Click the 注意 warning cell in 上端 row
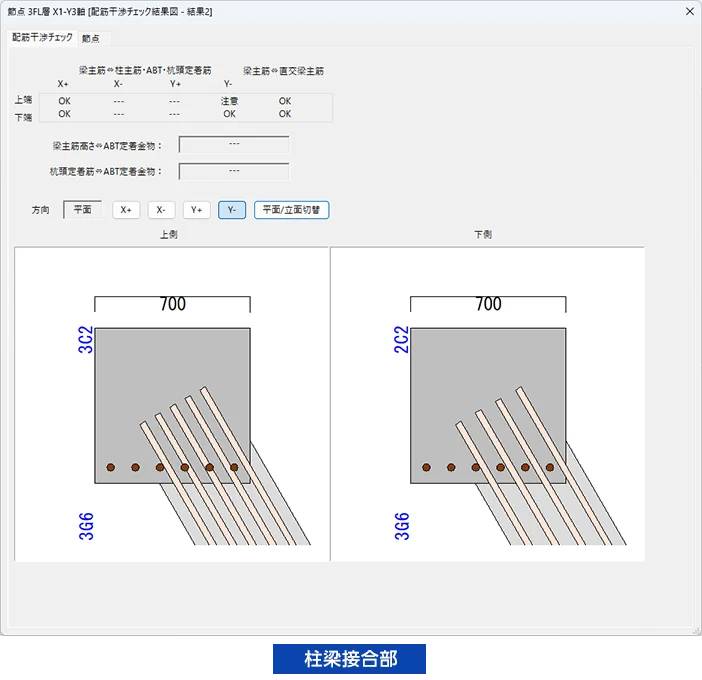This screenshot has width=702, height=680. pos(229,101)
